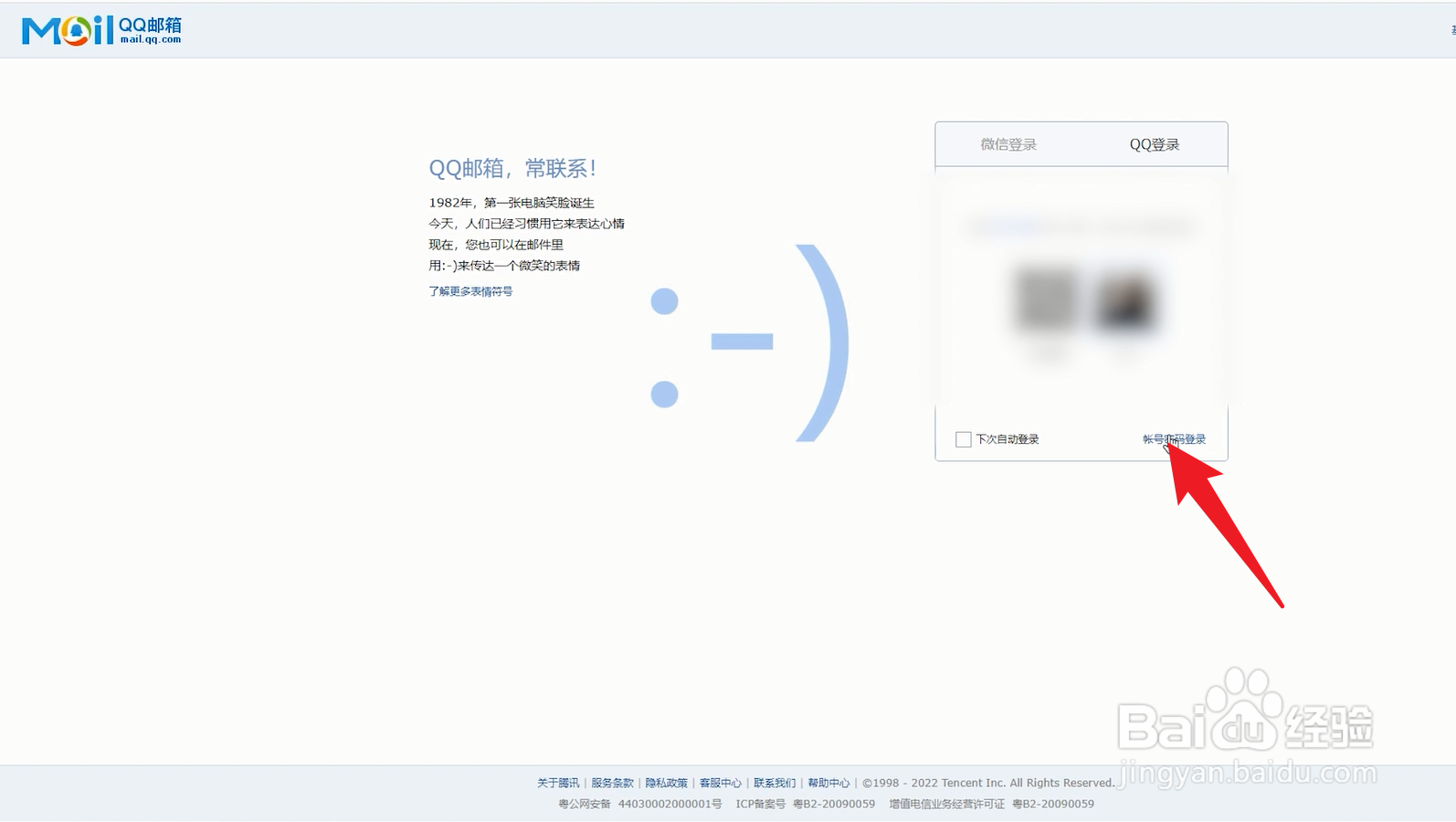
Task: Click the text 1982年，第一张电脑笑脸诞生
Action: 512,203
